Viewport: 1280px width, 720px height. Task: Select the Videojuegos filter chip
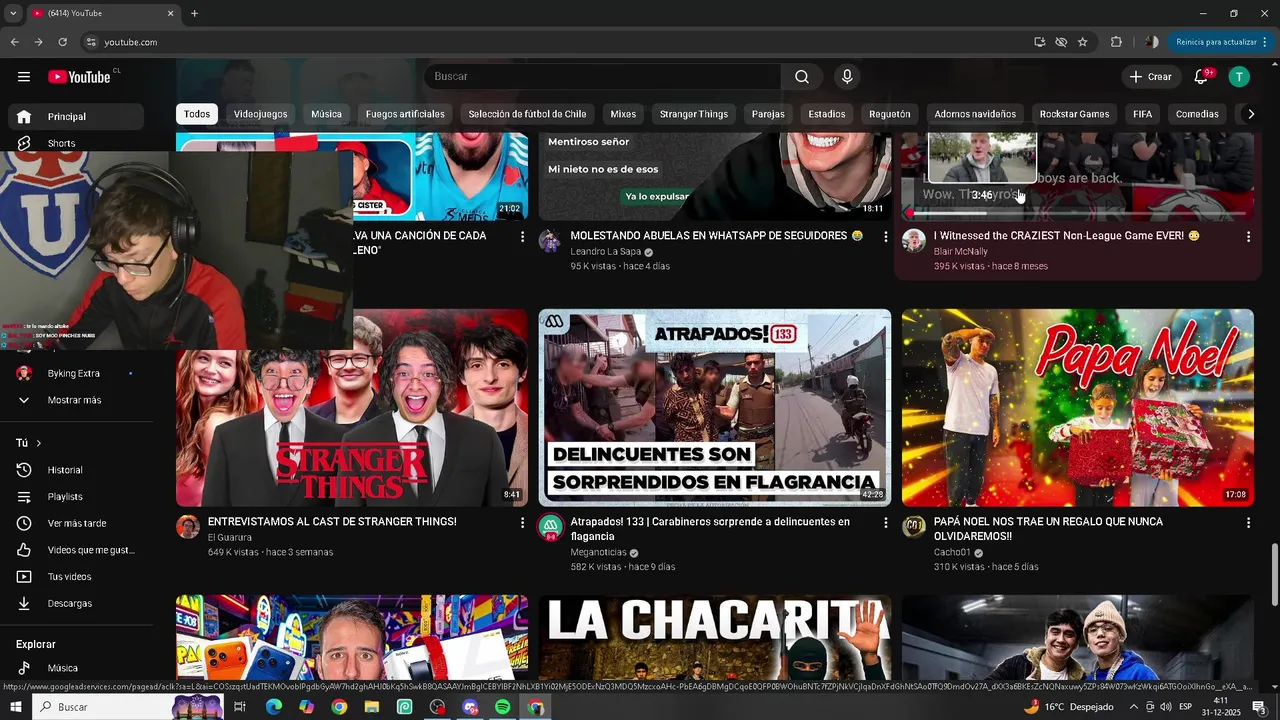click(260, 114)
